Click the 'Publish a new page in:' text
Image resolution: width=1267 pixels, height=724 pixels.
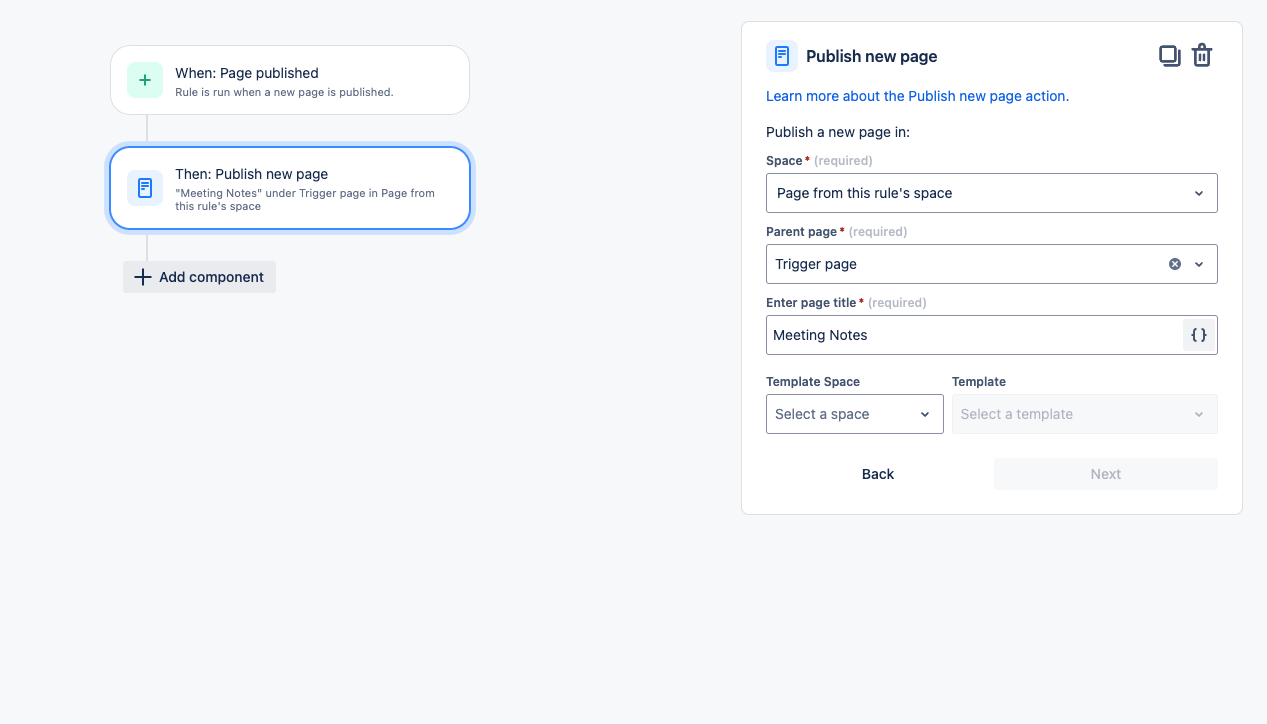[x=838, y=132]
